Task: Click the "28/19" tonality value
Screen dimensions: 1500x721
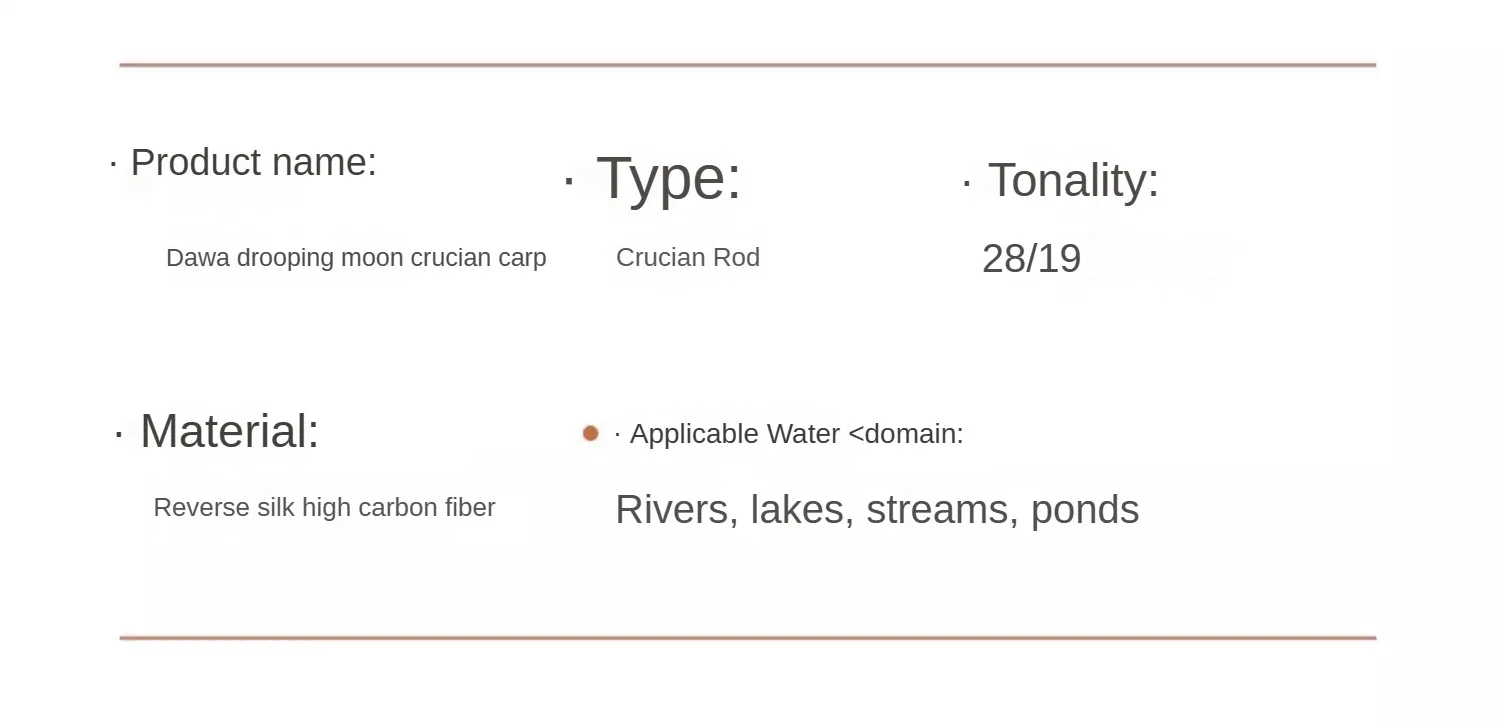Action: (x=1031, y=259)
